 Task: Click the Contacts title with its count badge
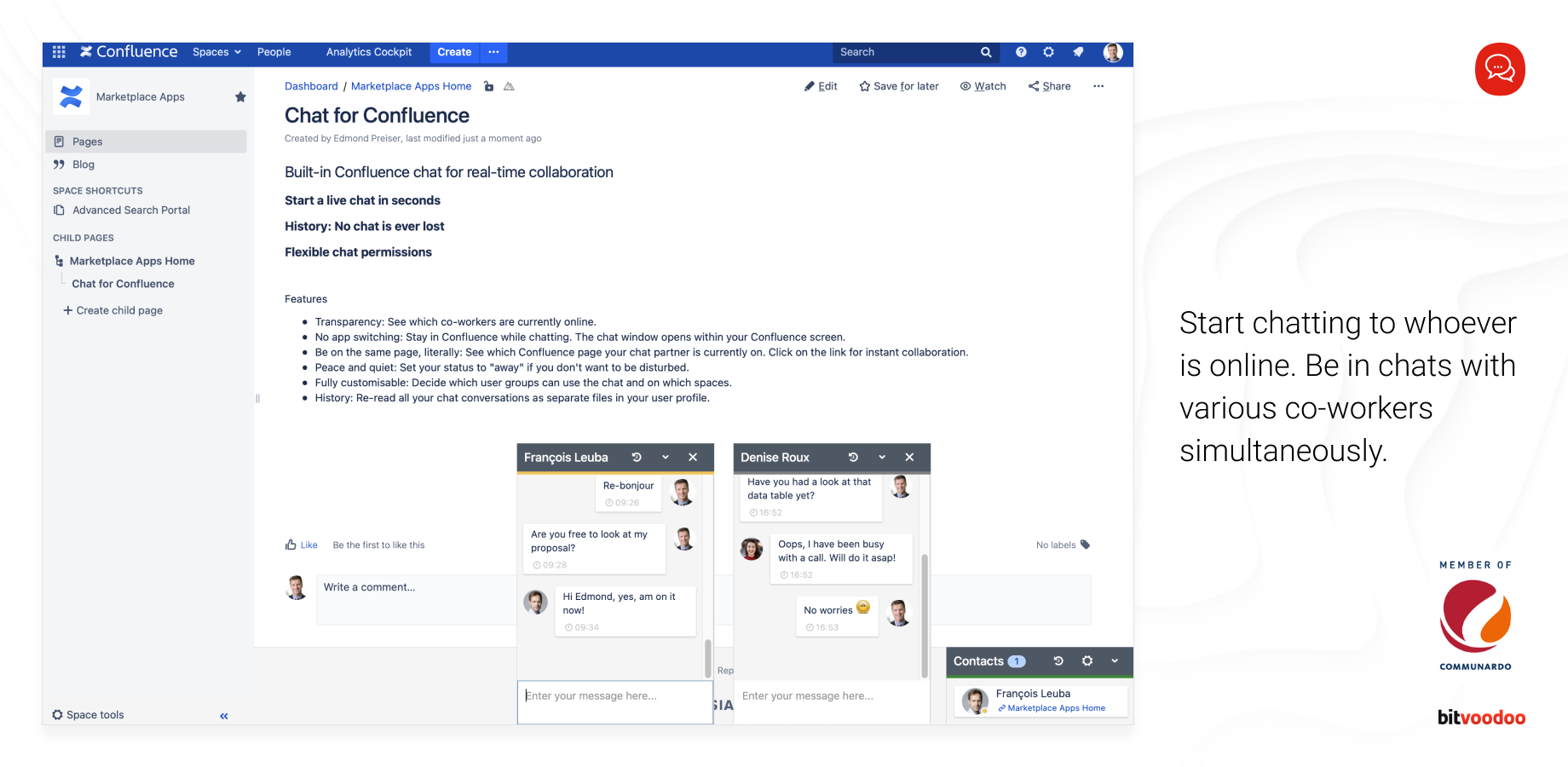pos(989,661)
